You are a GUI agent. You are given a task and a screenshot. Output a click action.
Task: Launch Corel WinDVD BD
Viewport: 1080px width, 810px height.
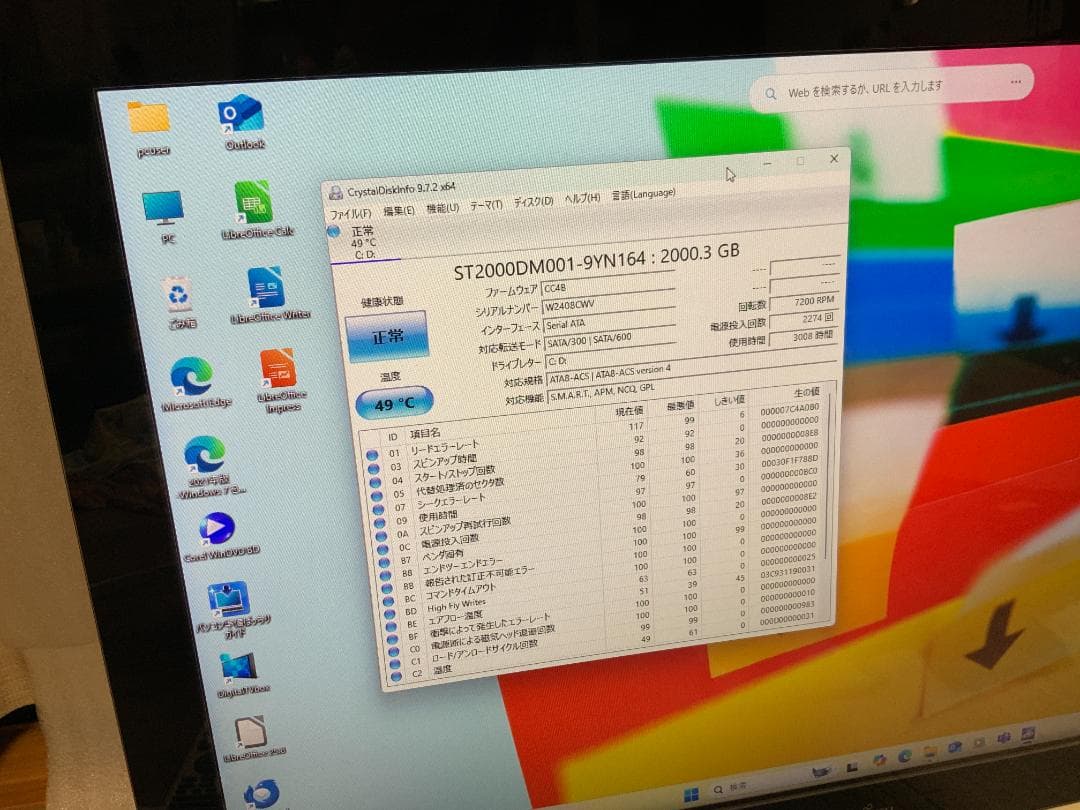point(219,527)
